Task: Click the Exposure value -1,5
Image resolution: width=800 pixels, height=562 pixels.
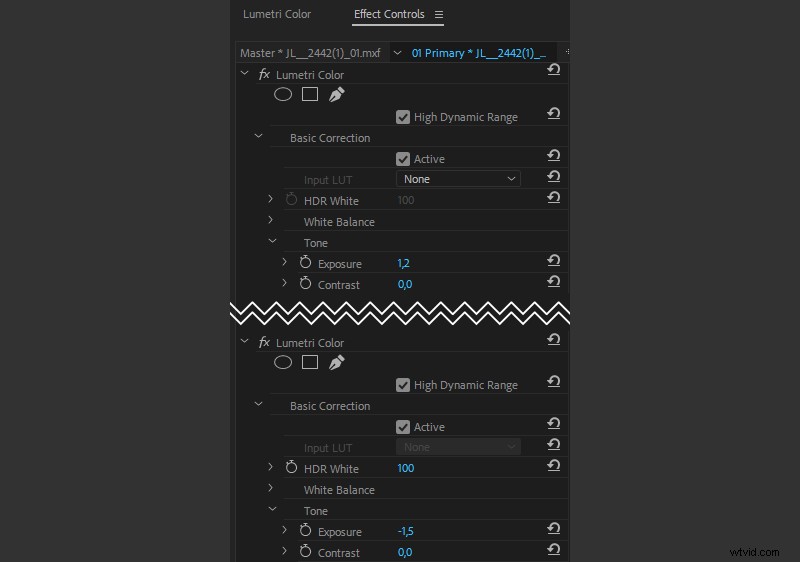Action: pyautogui.click(x=406, y=531)
